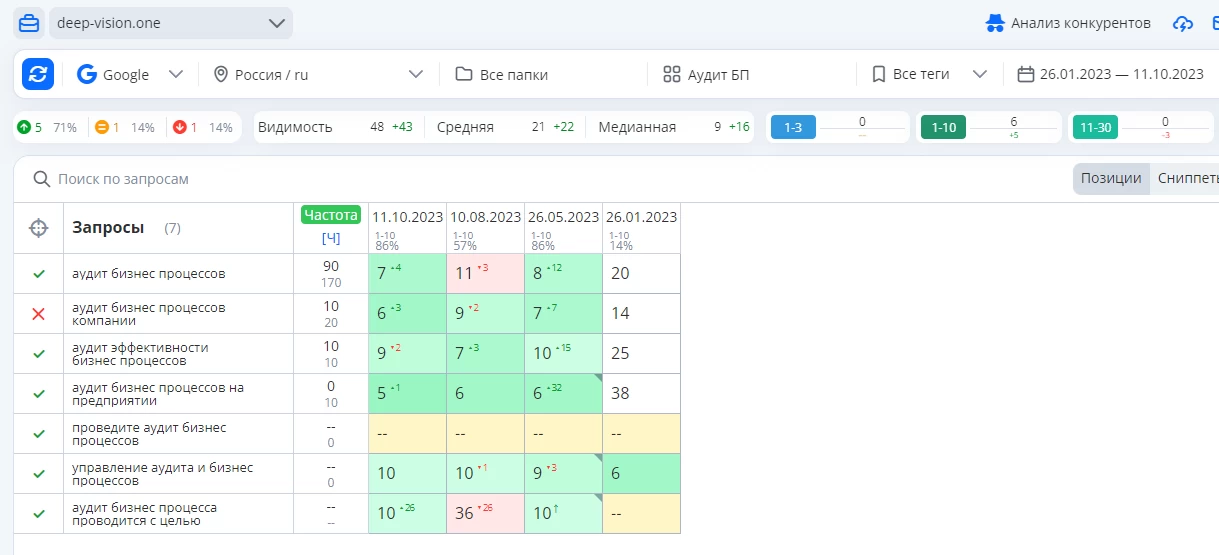Click the blue refresh positions icon

[x=38, y=74]
